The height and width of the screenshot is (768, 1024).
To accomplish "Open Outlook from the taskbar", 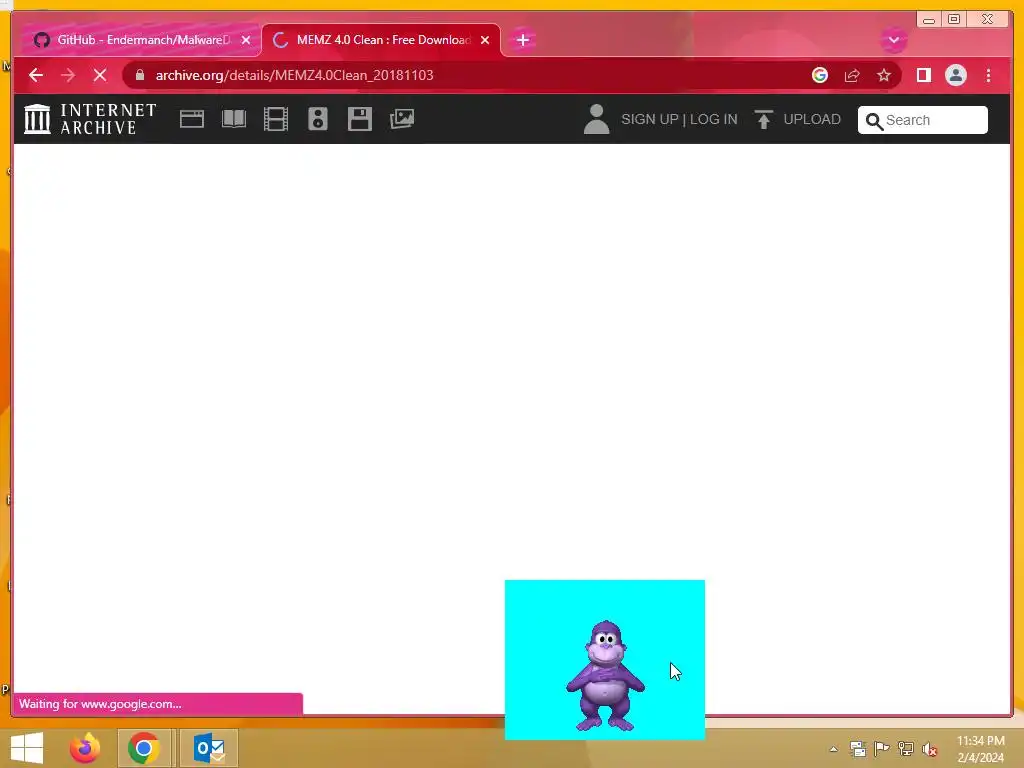I will coord(209,748).
